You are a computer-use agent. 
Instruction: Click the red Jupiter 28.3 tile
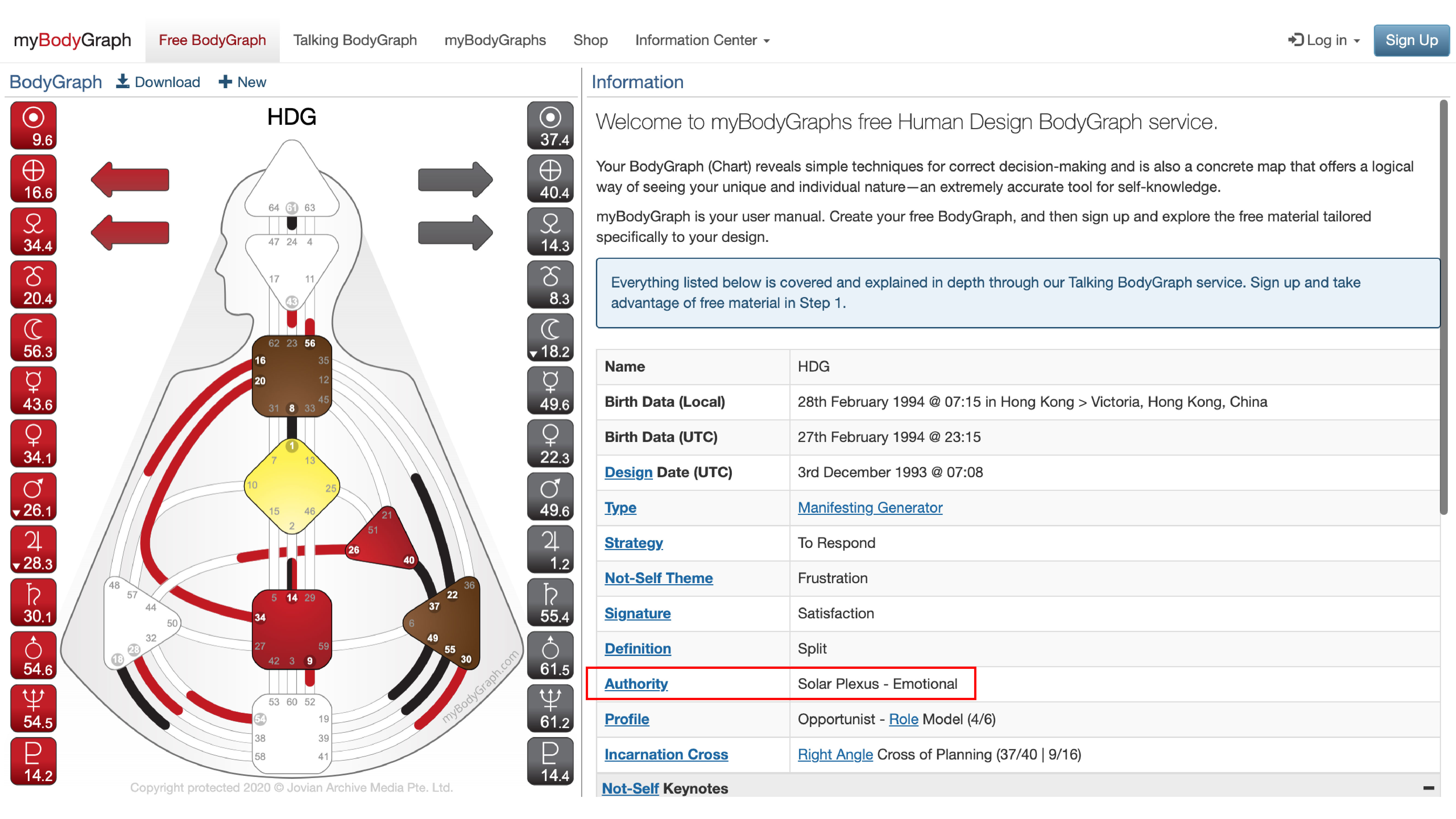[33, 549]
